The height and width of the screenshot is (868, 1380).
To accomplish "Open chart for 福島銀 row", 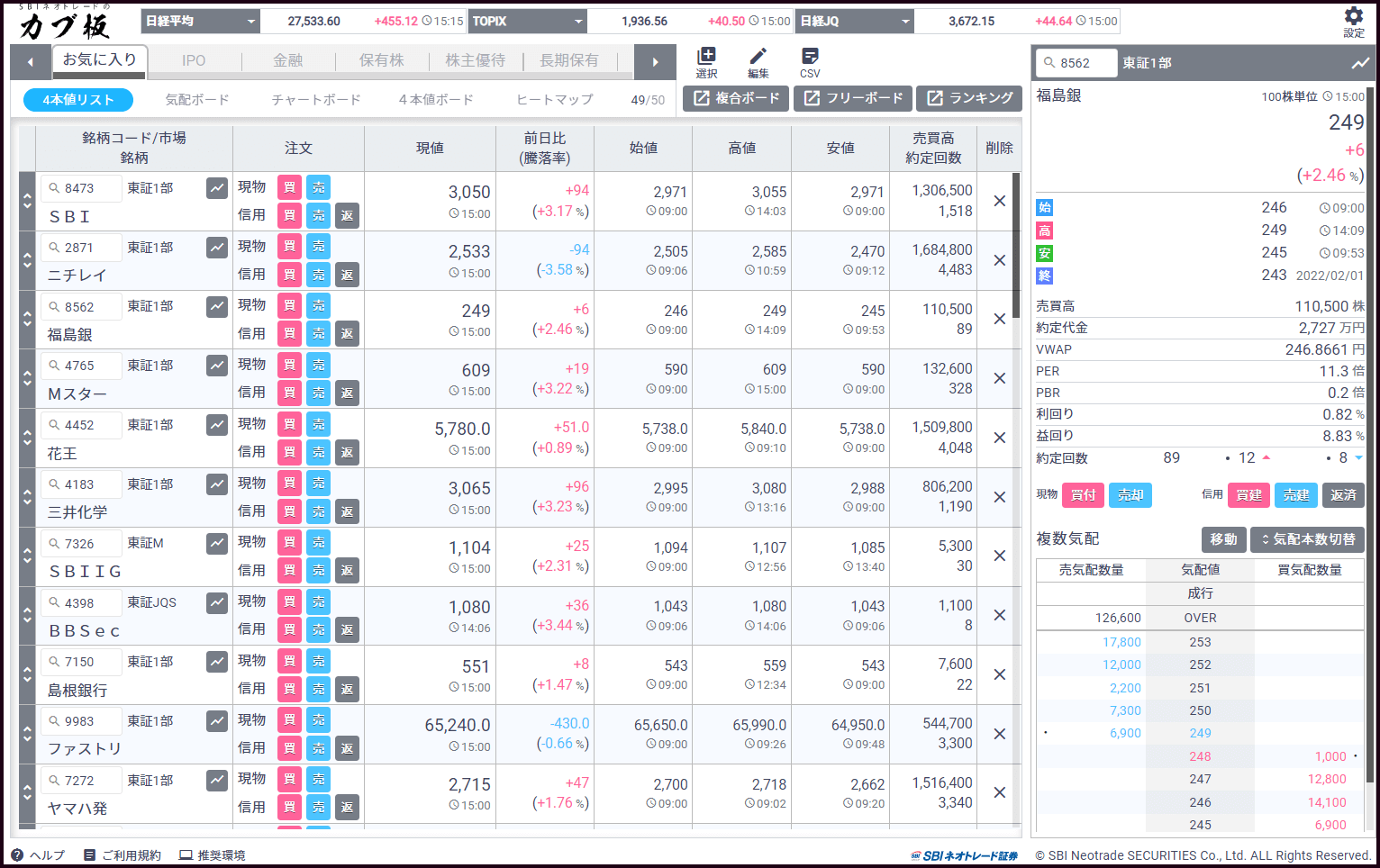I will pyautogui.click(x=217, y=306).
